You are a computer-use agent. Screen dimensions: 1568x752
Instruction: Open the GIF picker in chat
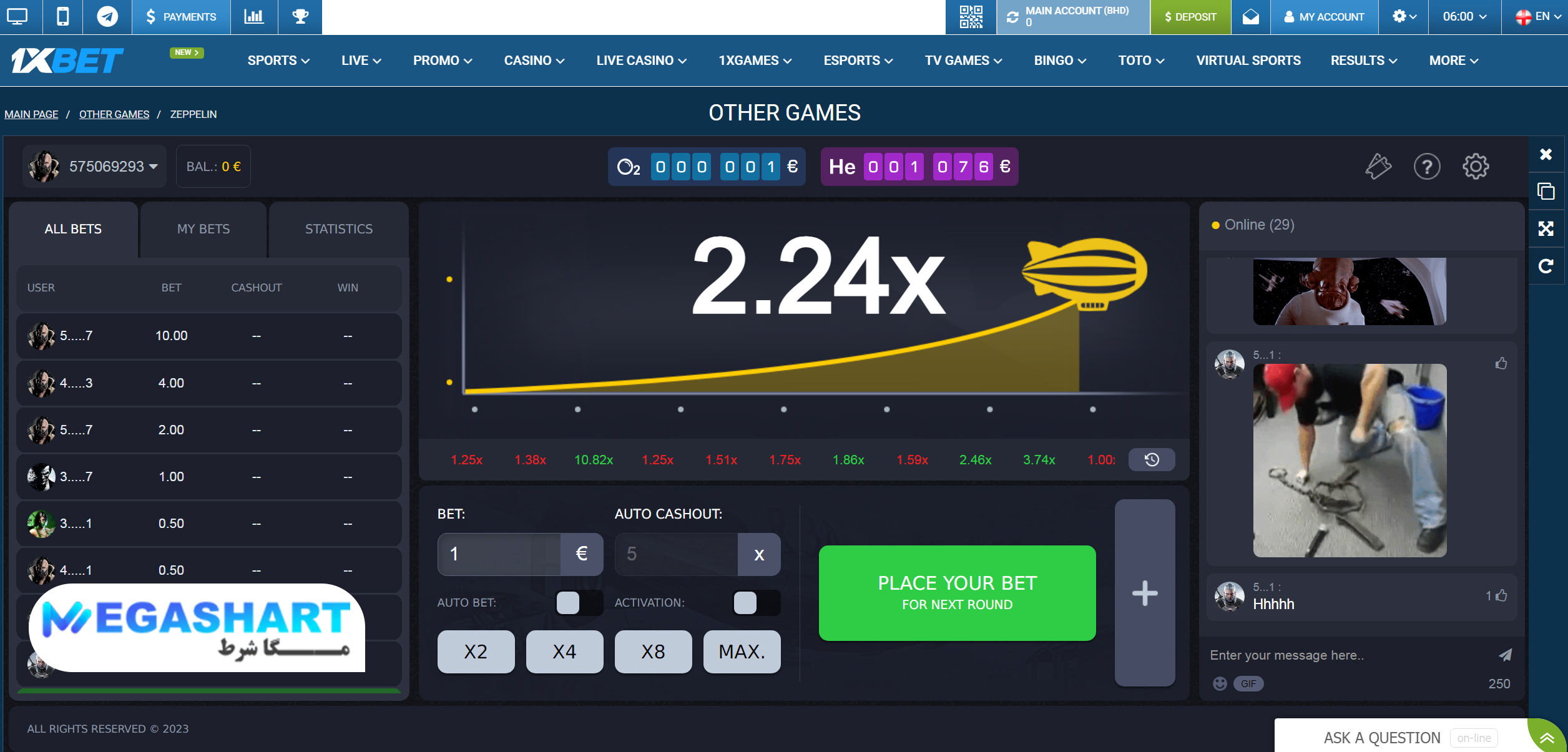click(x=1248, y=684)
